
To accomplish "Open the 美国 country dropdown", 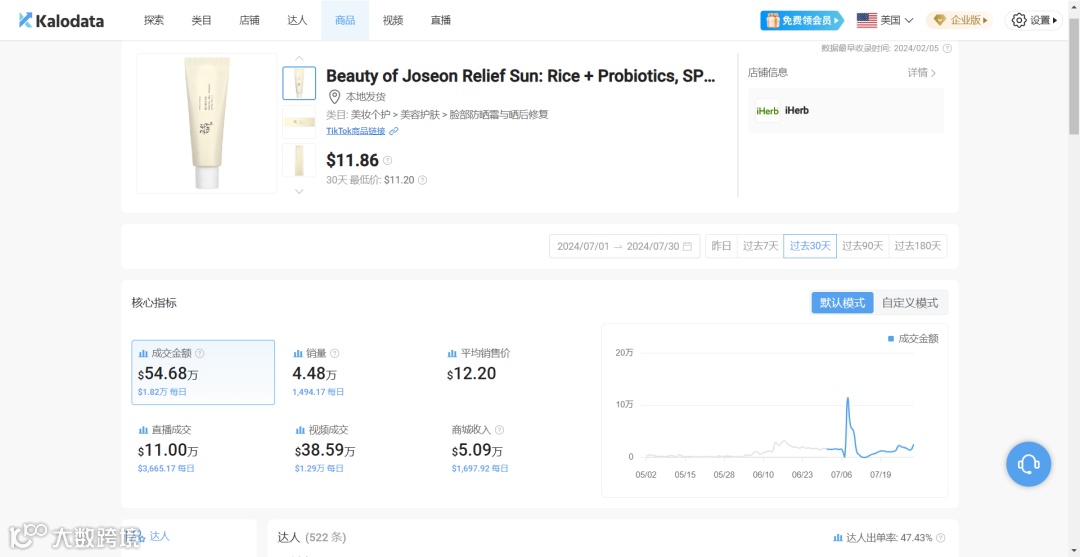I will pyautogui.click(x=885, y=21).
